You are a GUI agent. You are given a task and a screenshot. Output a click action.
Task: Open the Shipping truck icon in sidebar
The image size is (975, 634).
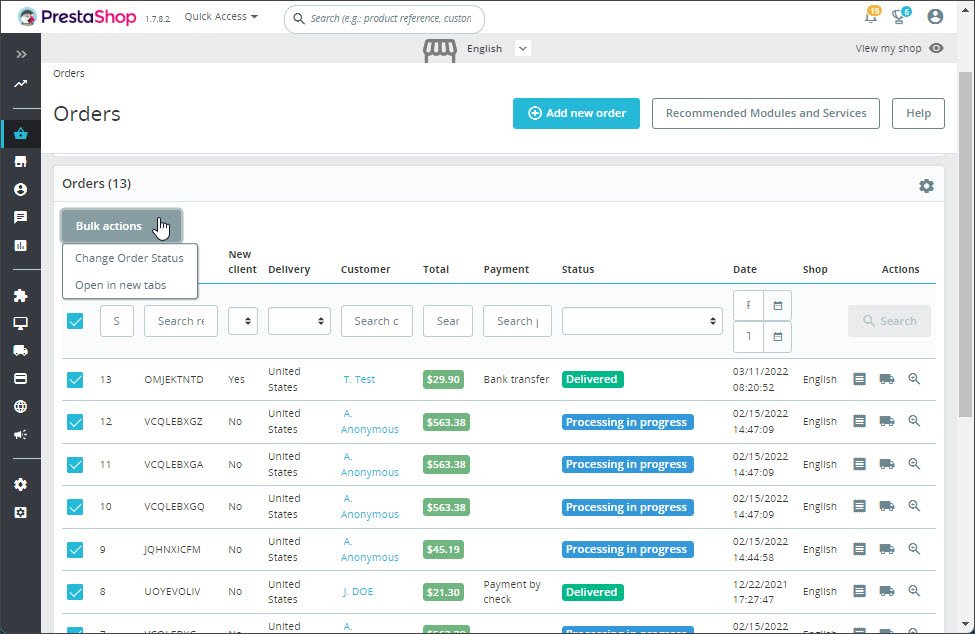[x=21, y=351]
